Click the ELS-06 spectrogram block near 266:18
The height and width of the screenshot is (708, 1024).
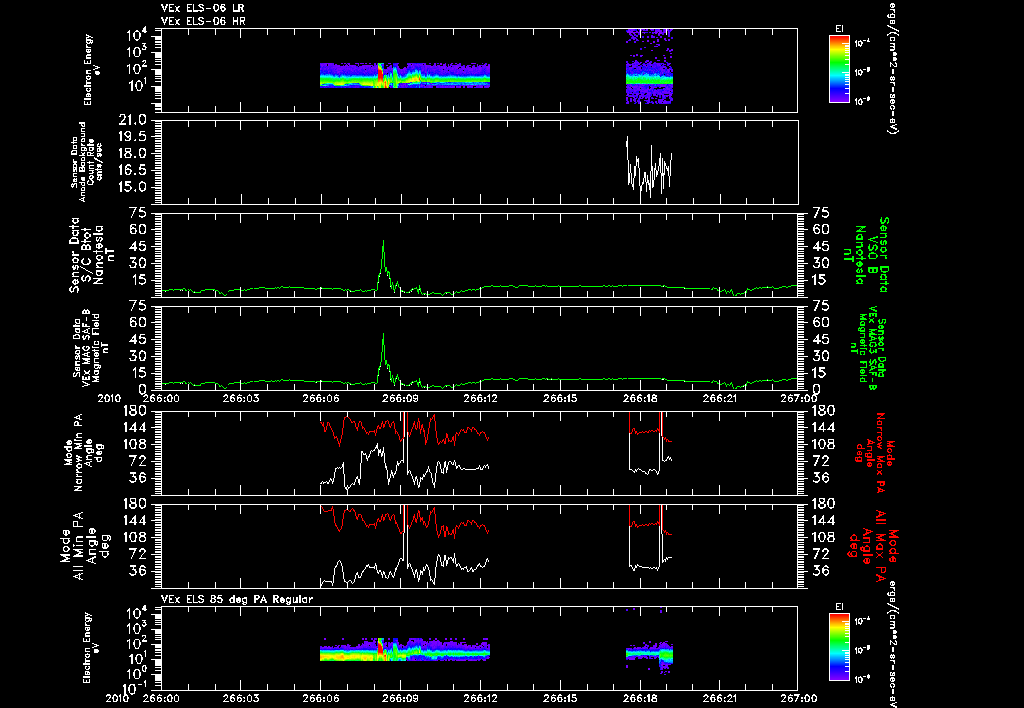(x=649, y=67)
